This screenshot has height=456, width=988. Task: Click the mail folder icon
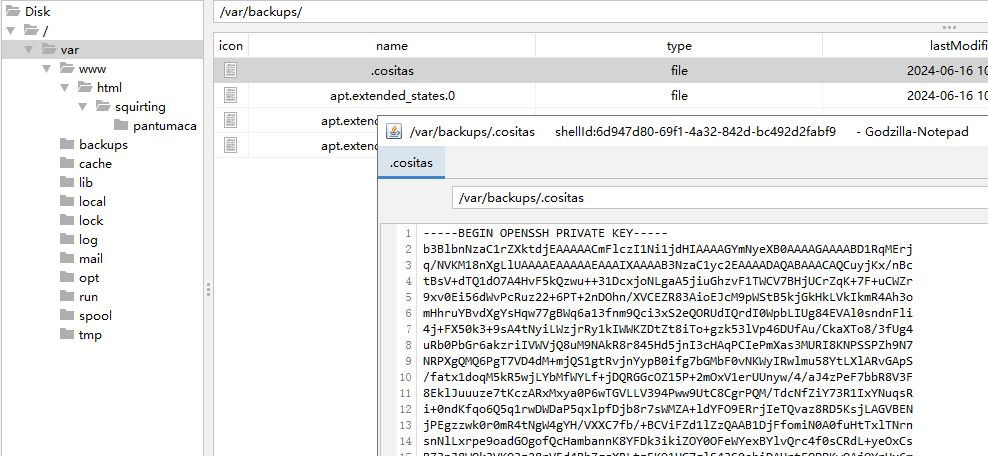pyautogui.click(x=67, y=258)
